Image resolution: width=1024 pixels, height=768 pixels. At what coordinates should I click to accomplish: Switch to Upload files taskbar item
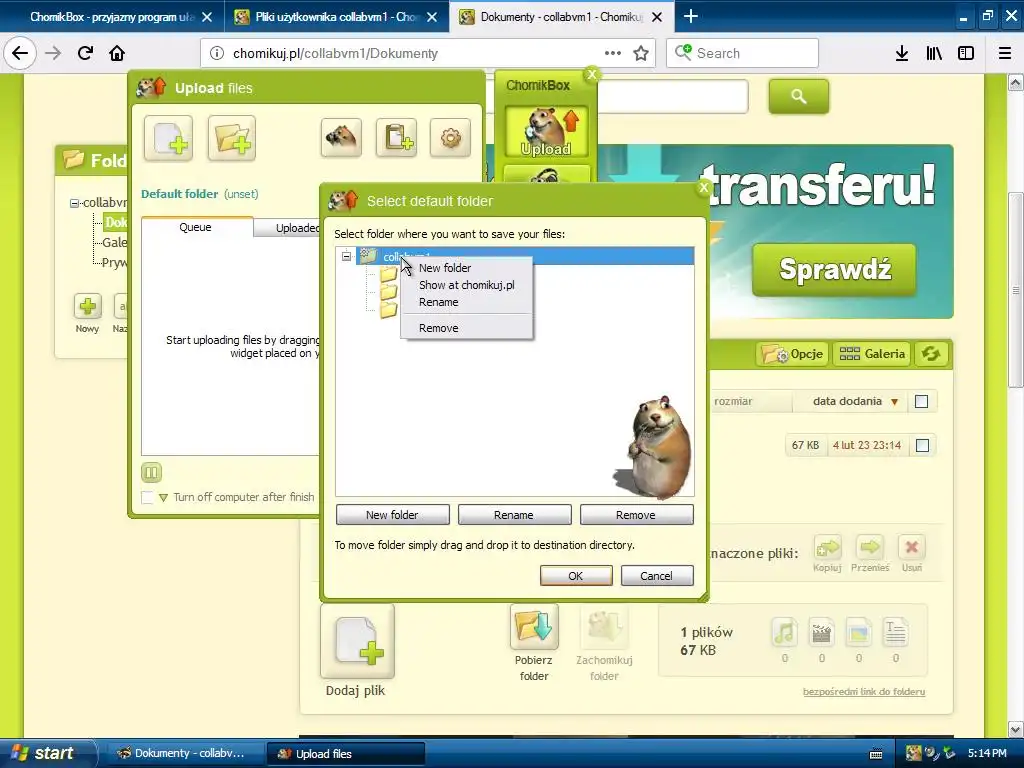[346, 753]
